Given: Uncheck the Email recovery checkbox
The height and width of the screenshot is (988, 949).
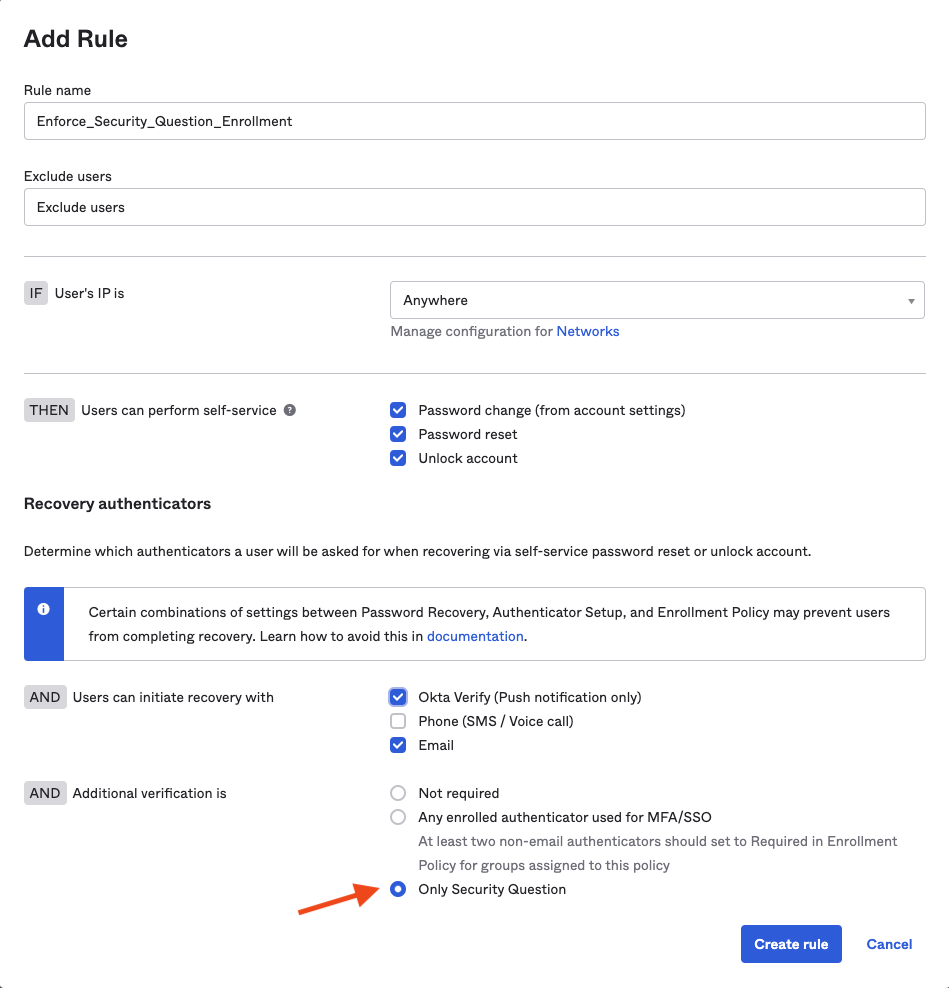Looking at the screenshot, I should pyautogui.click(x=398, y=745).
